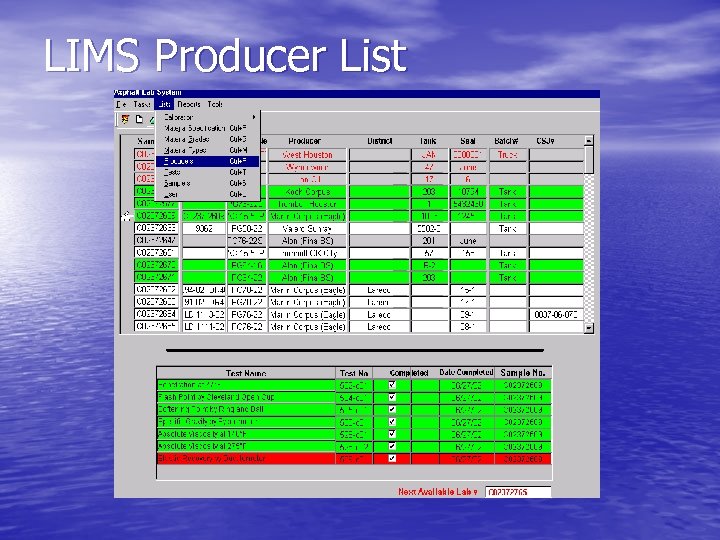Image resolution: width=720 pixels, height=540 pixels.
Task: Toggle Completed checkbox in first green test row
Action: [x=392, y=385]
